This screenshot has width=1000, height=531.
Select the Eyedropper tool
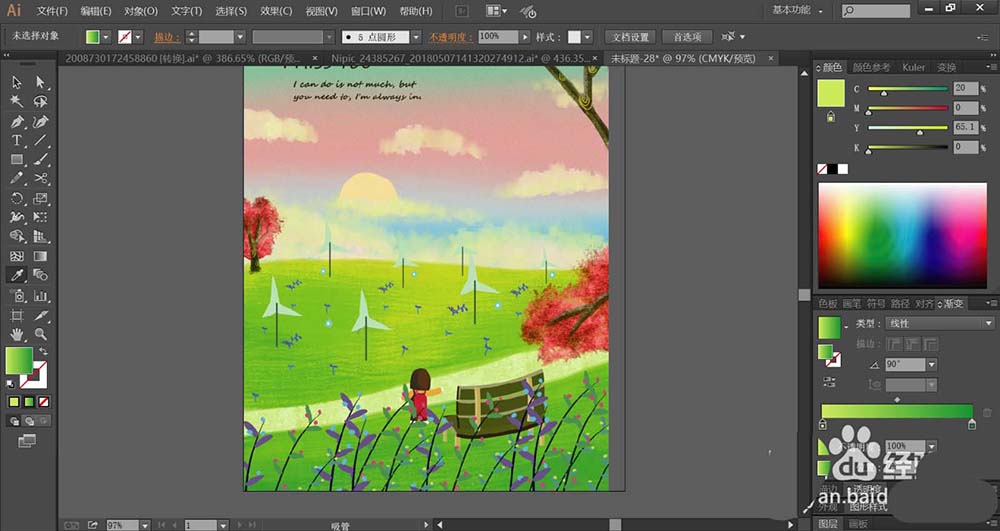[x=17, y=275]
